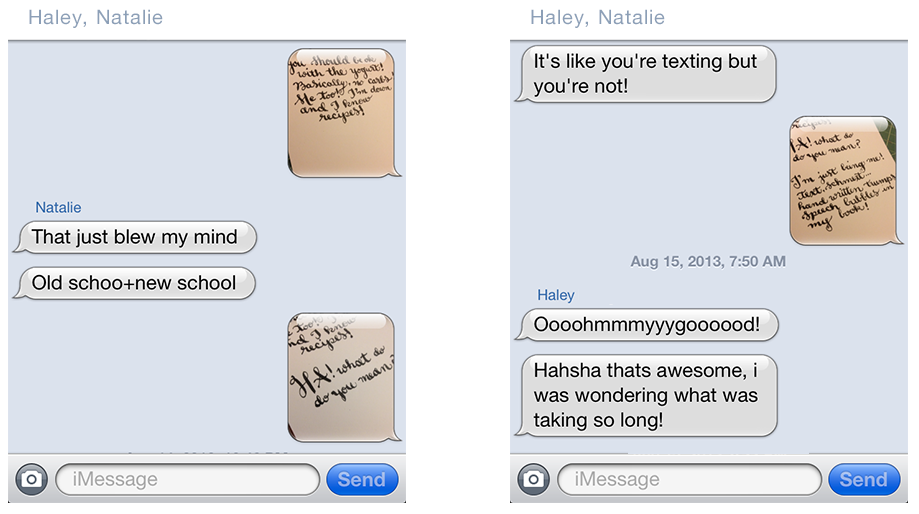Select 'Oooohmmmyyygoooood!' message bubble
The width and height of the screenshot is (919, 514).
coord(646,325)
